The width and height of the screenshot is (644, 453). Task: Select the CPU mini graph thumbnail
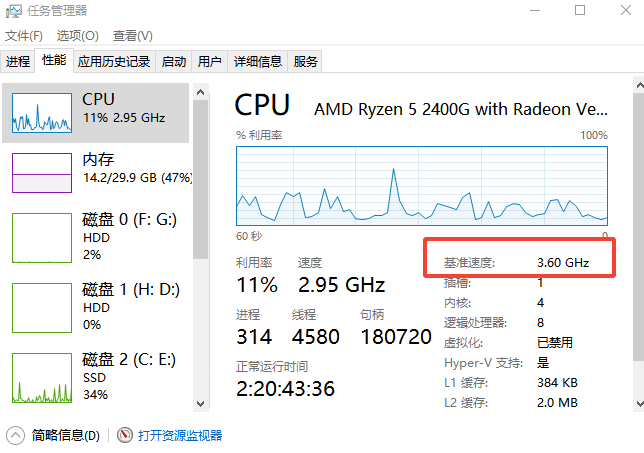point(42,113)
